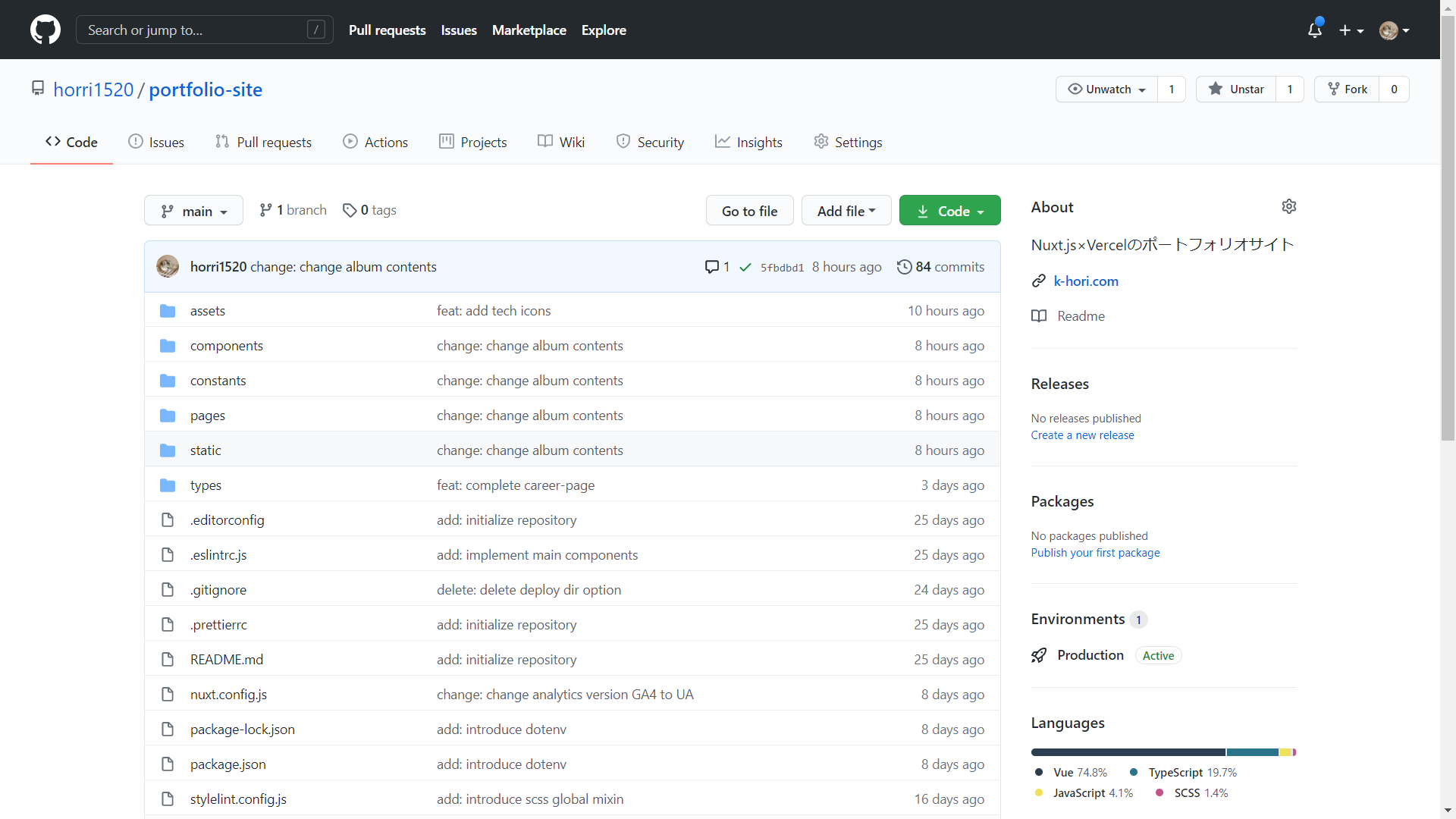The height and width of the screenshot is (819, 1456).
Task: Click the branch icon beside 1 branch
Action: click(266, 210)
